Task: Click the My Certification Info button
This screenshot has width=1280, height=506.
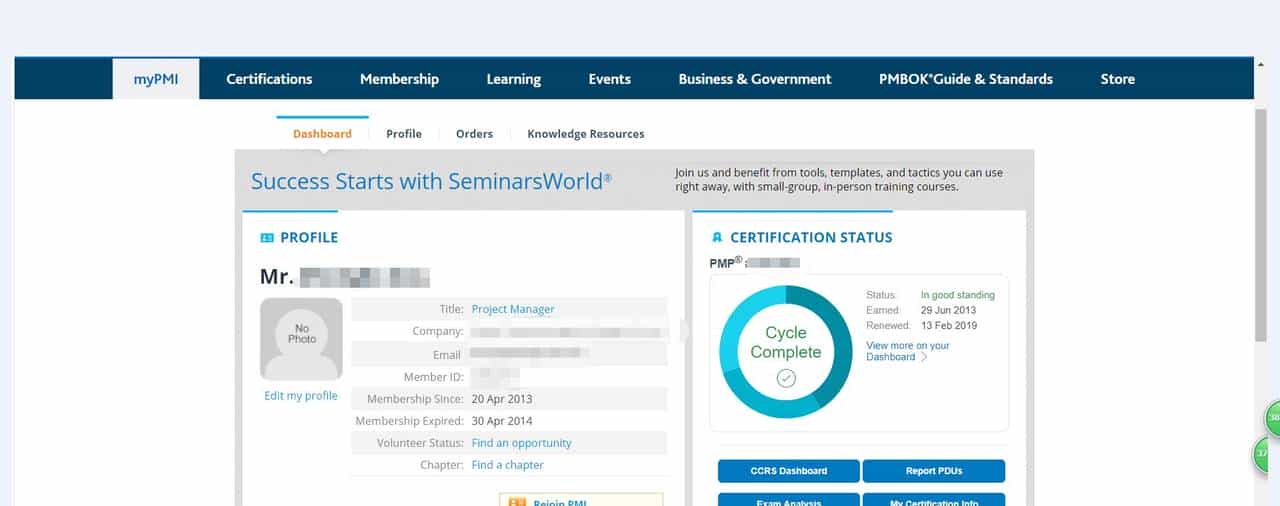Action: point(934,500)
